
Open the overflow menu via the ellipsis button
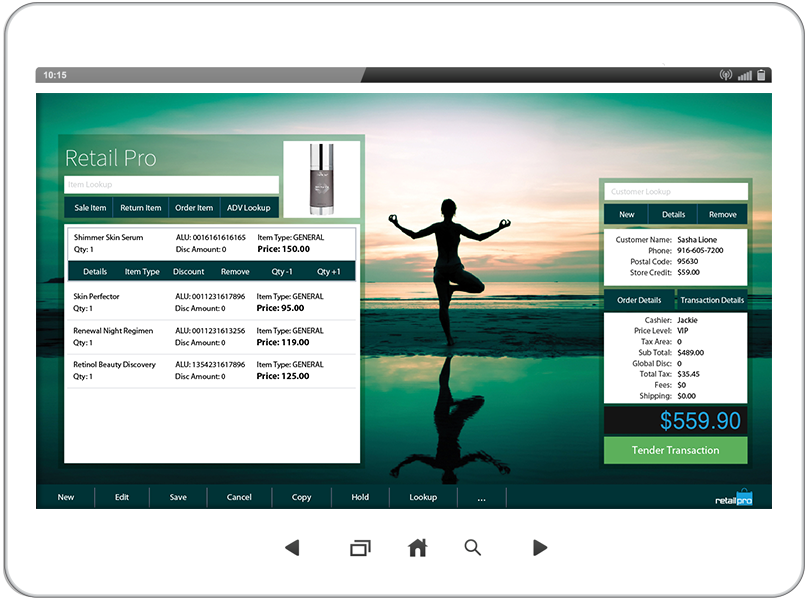click(482, 496)
